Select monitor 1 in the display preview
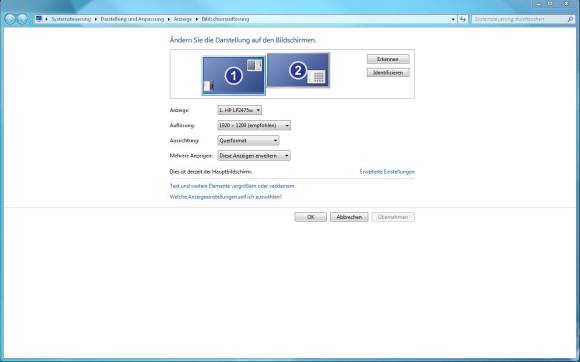Viewport: 580px width, 362px height. click(x=234, y=76)
